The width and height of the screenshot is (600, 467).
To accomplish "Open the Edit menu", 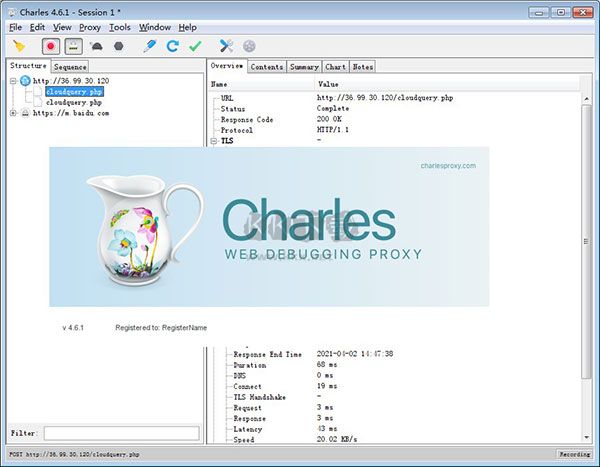I will 37,28.
